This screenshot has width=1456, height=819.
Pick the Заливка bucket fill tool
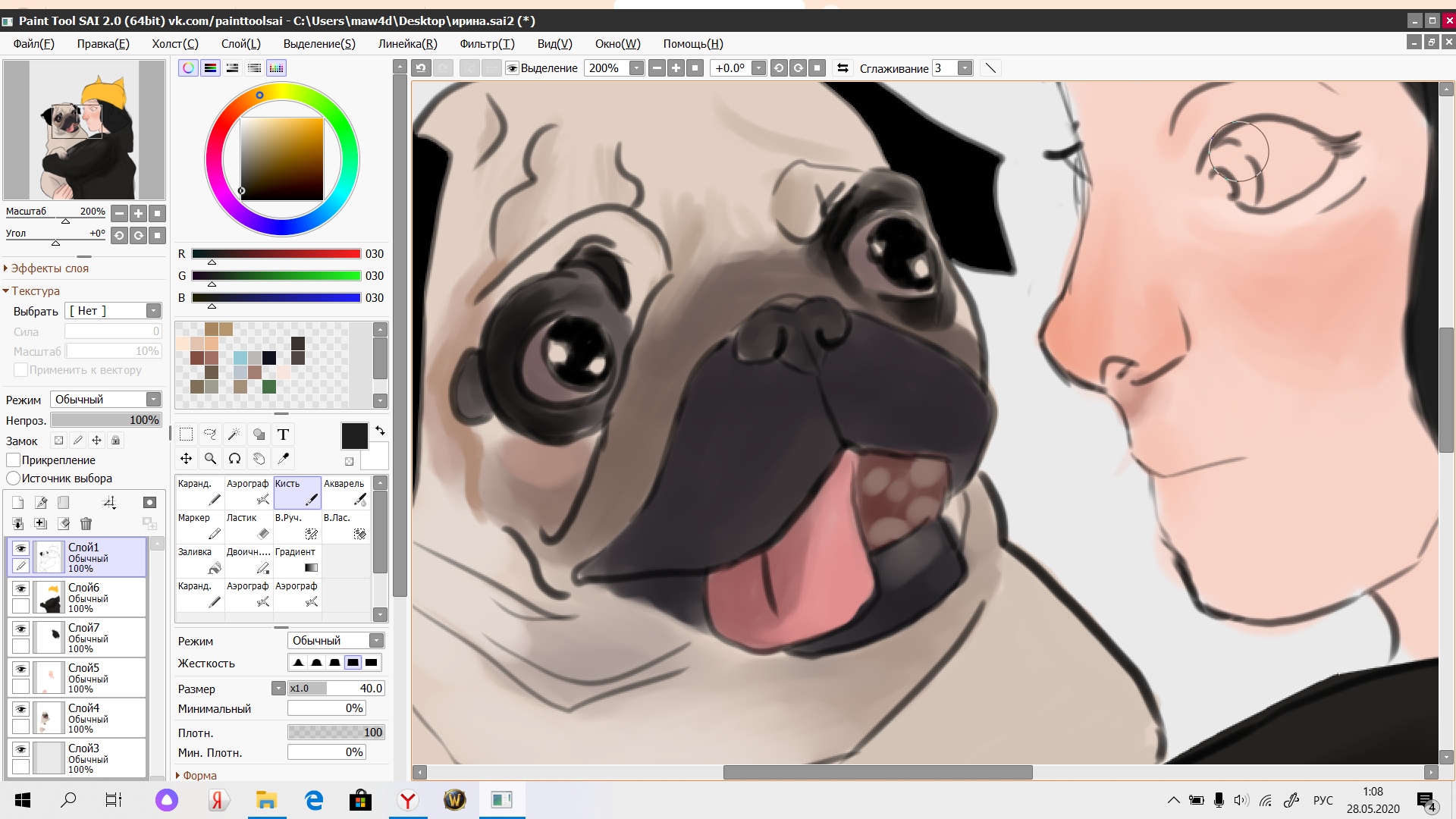[x=200, y=560]
